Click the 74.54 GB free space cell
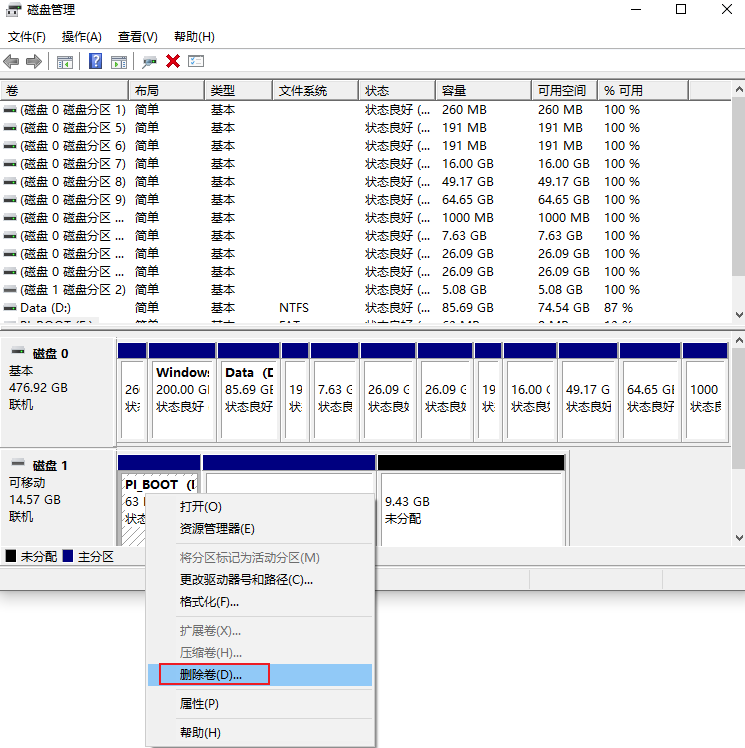745x748 pixels. pos(564,308)
